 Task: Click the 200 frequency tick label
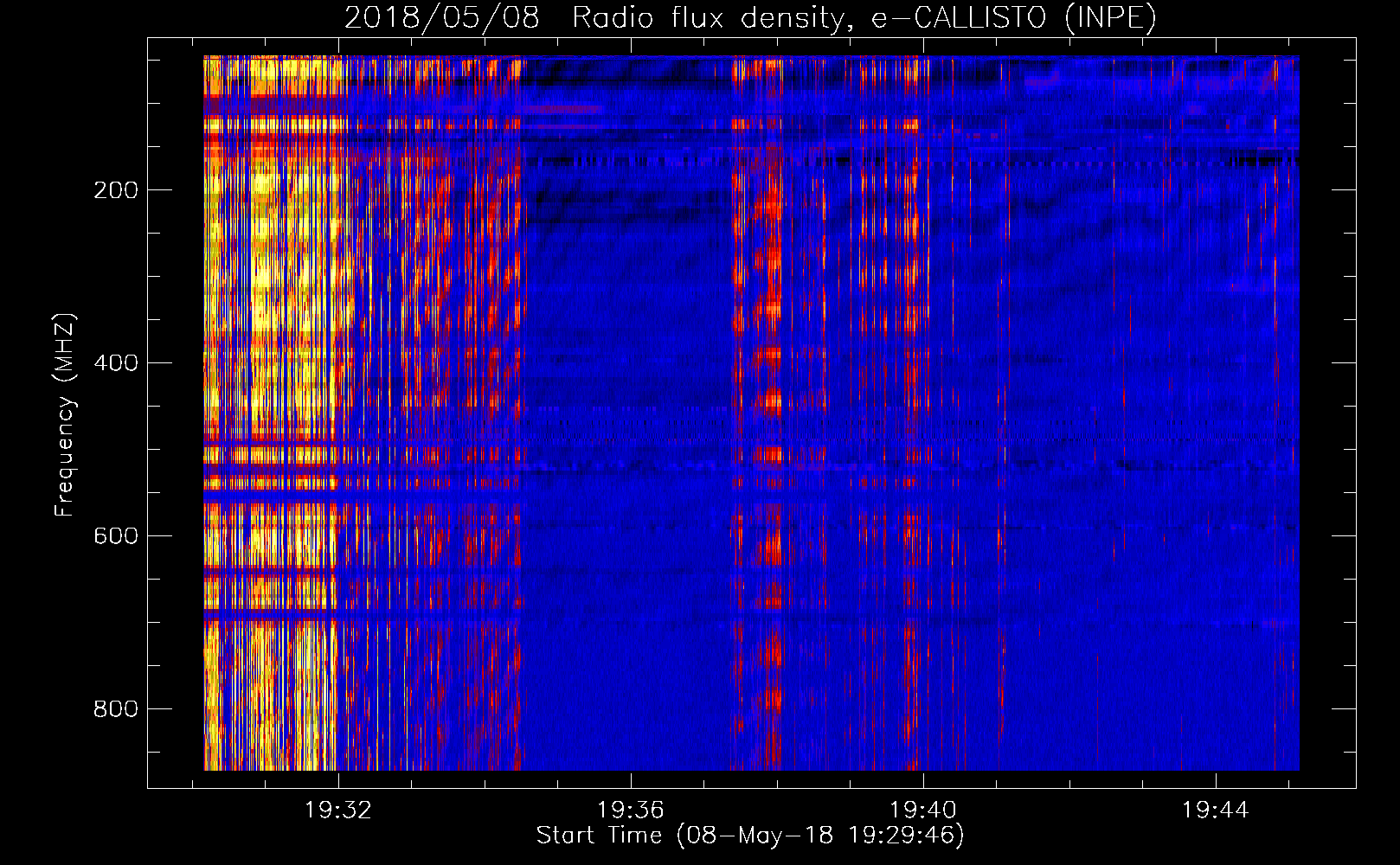pos(116,190)
